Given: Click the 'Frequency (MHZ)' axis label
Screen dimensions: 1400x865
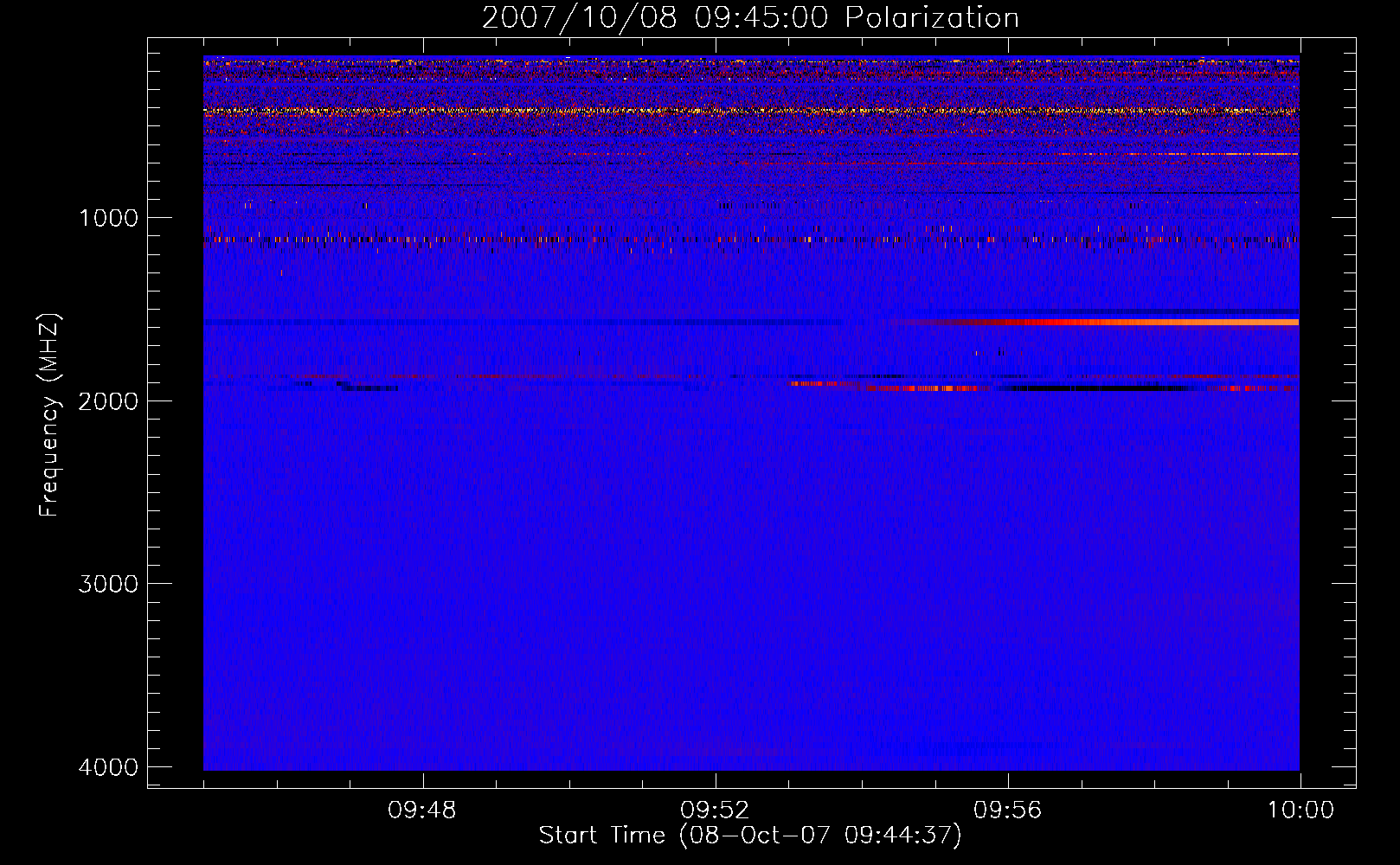Looking at the screenshot, I should [49, 415].
